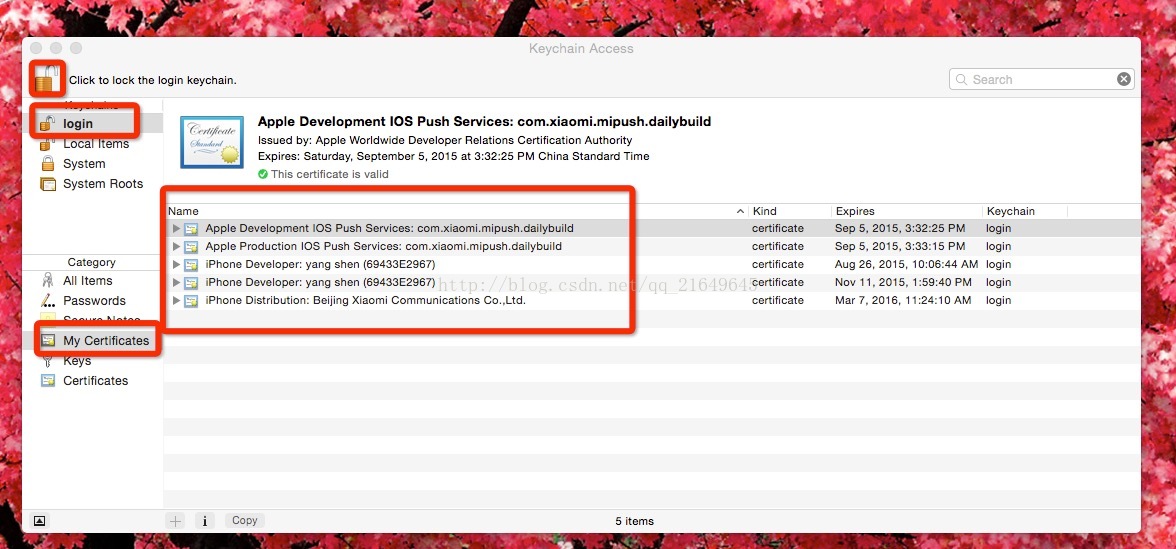The width and height of the screenshot is (1176, 549).
Task: Click the Copy button
Action: [244, 520]
